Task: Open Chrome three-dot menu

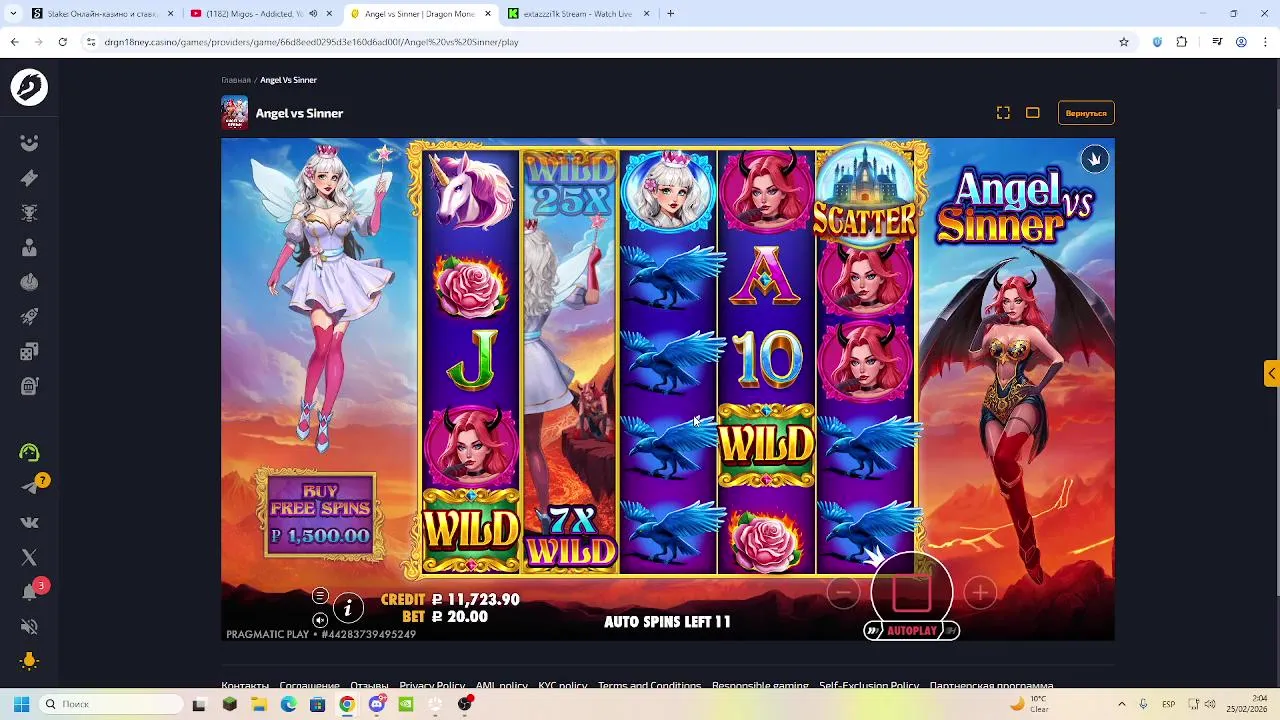Action: 1264,42
